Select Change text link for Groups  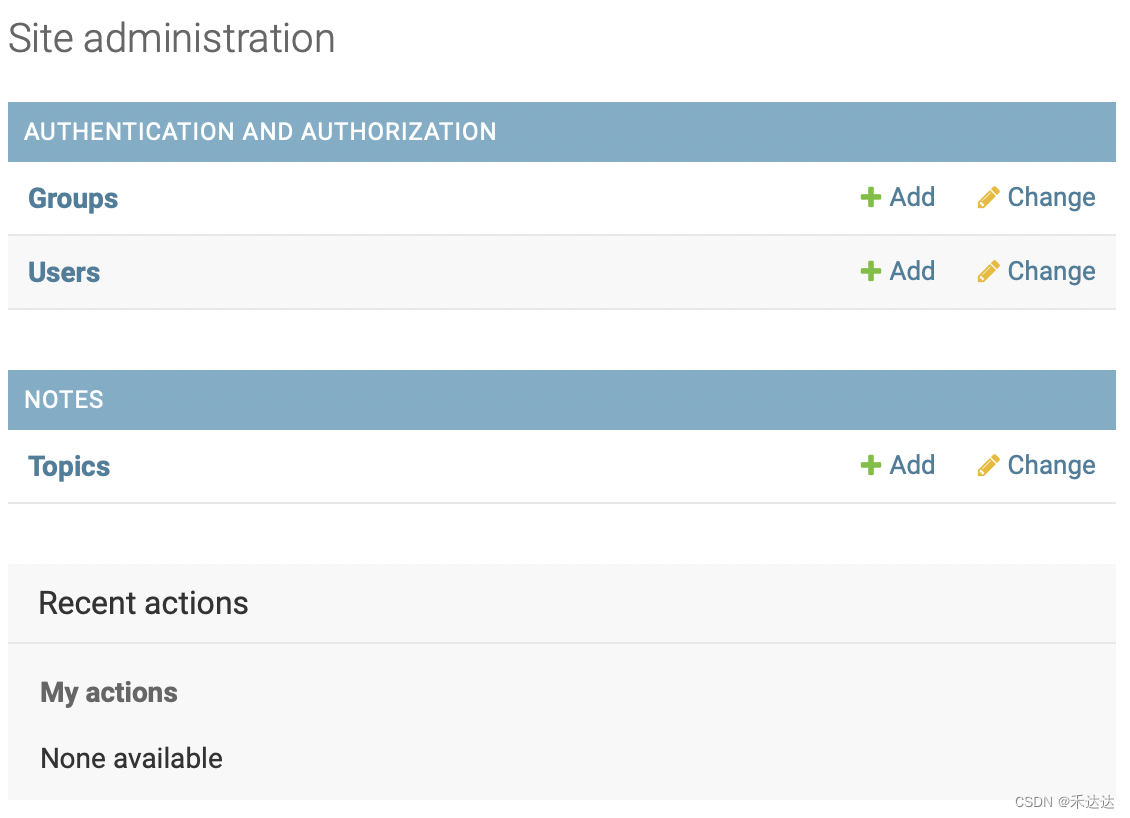pyautogui.click(x=1051, y=197)
